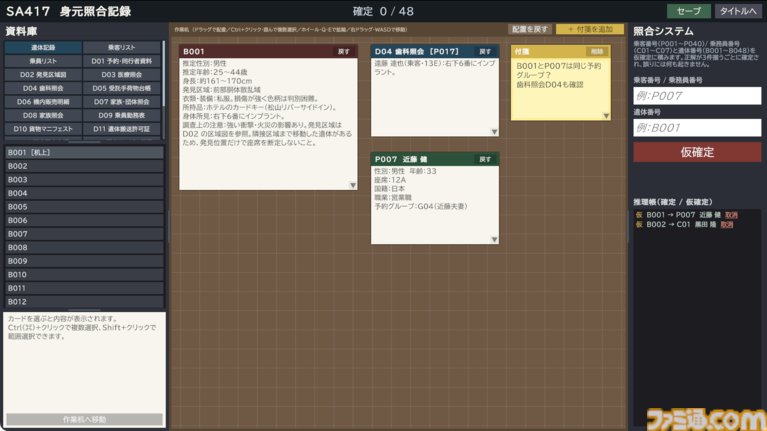Click the 予約グループ:G04 line

421,206
